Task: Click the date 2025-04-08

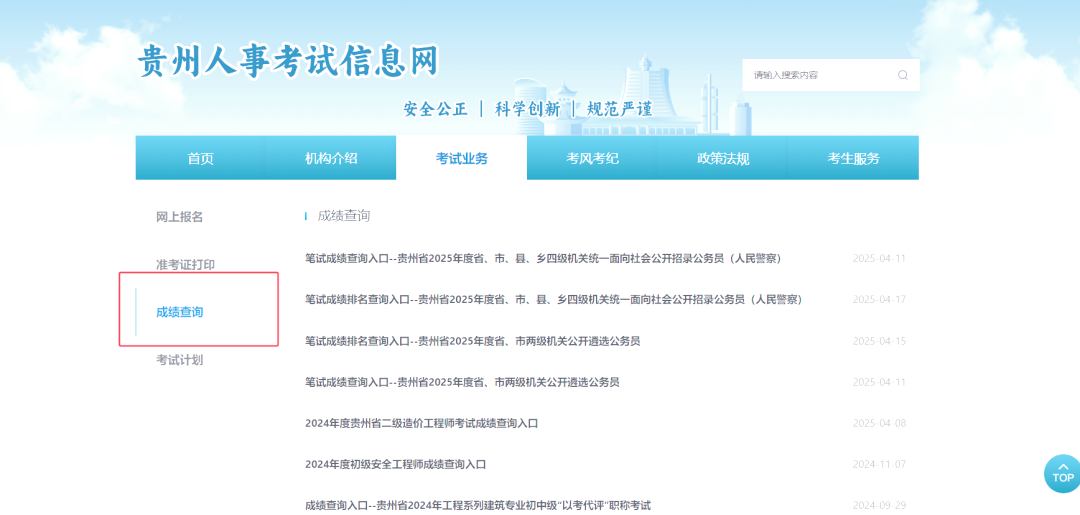Action: (879, 423)
